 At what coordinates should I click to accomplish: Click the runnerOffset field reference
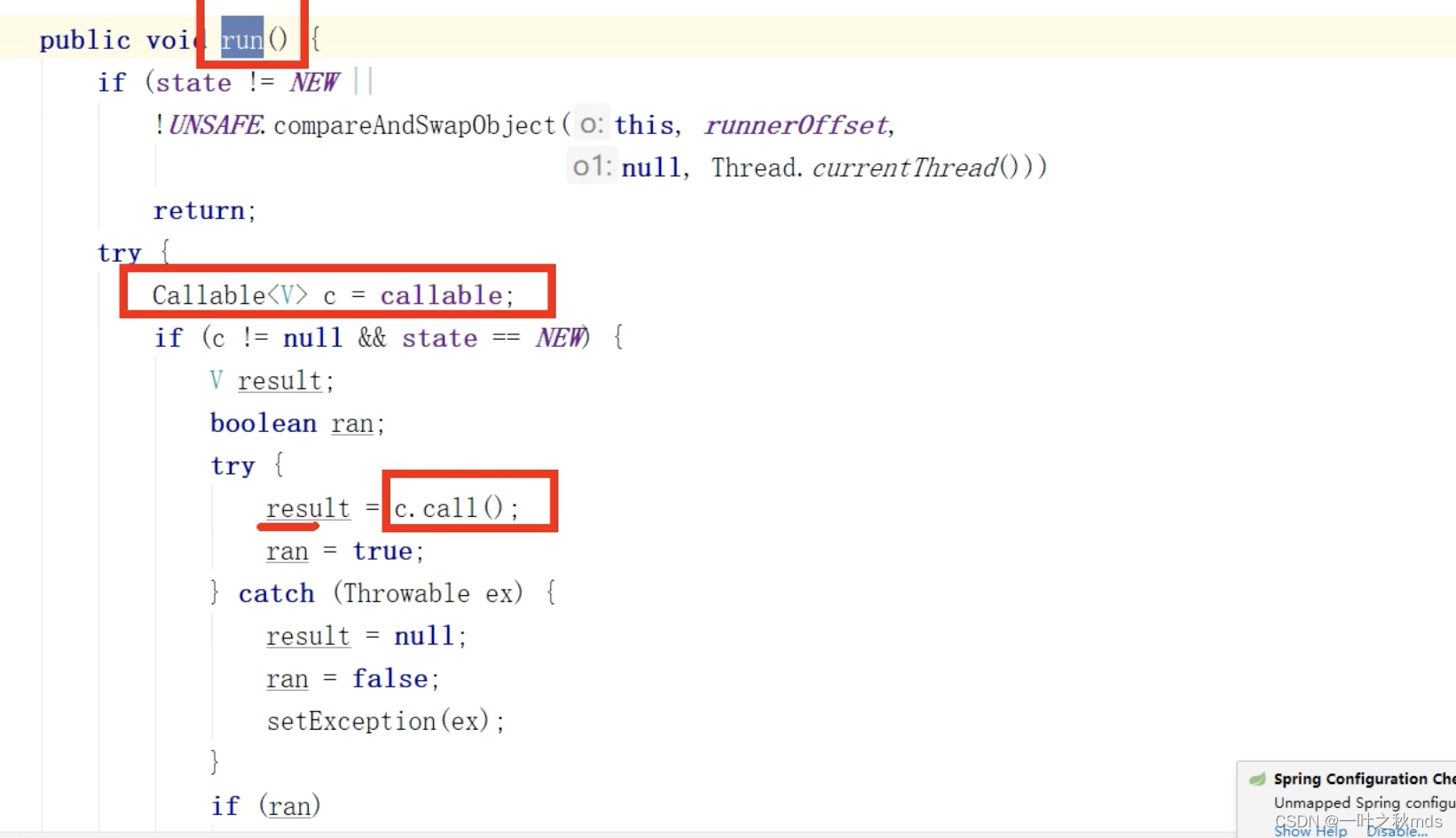point(796,125)
